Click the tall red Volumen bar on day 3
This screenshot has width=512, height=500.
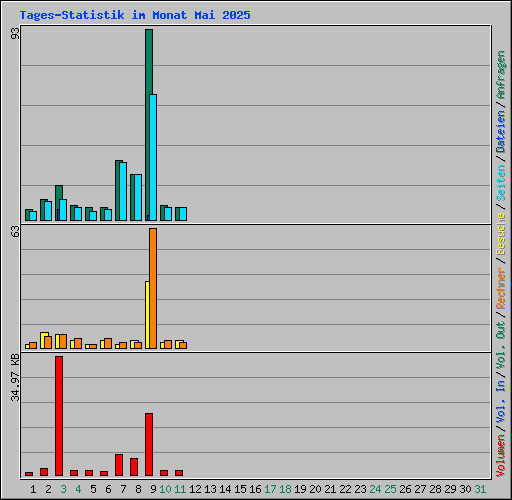[59, 416]
